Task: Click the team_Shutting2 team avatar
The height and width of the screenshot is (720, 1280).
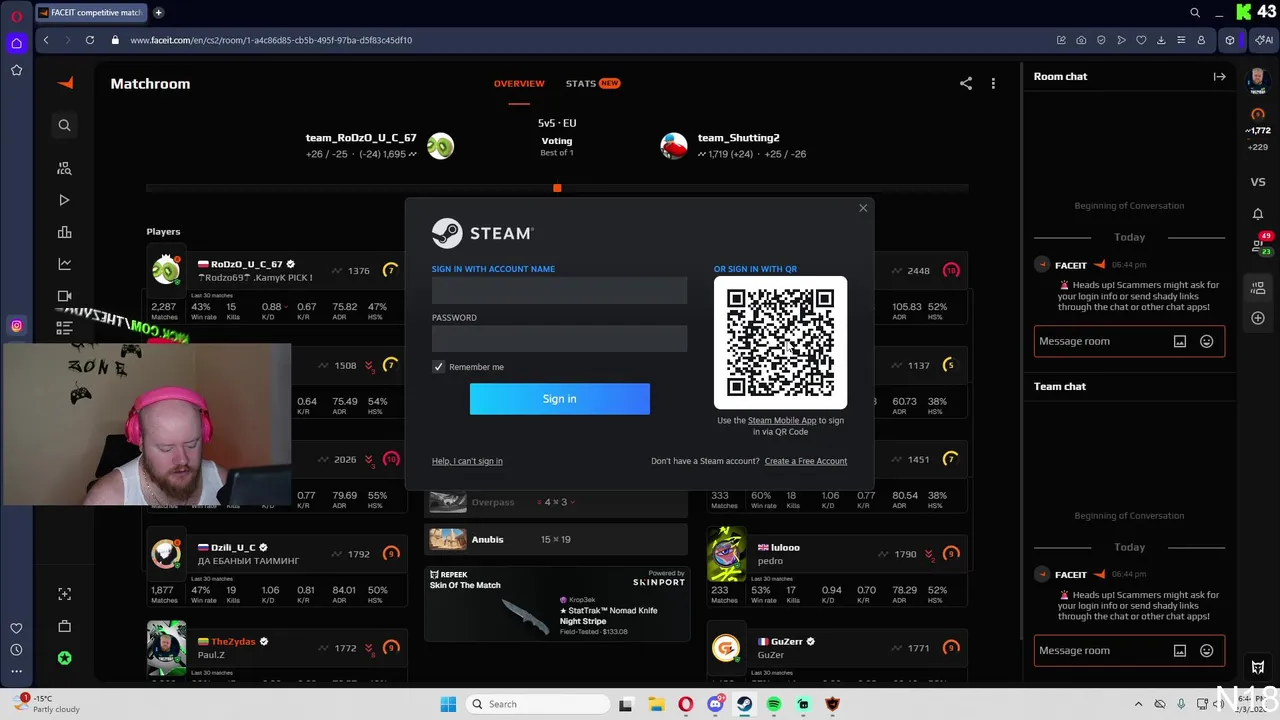Action: tap(674, 145)
